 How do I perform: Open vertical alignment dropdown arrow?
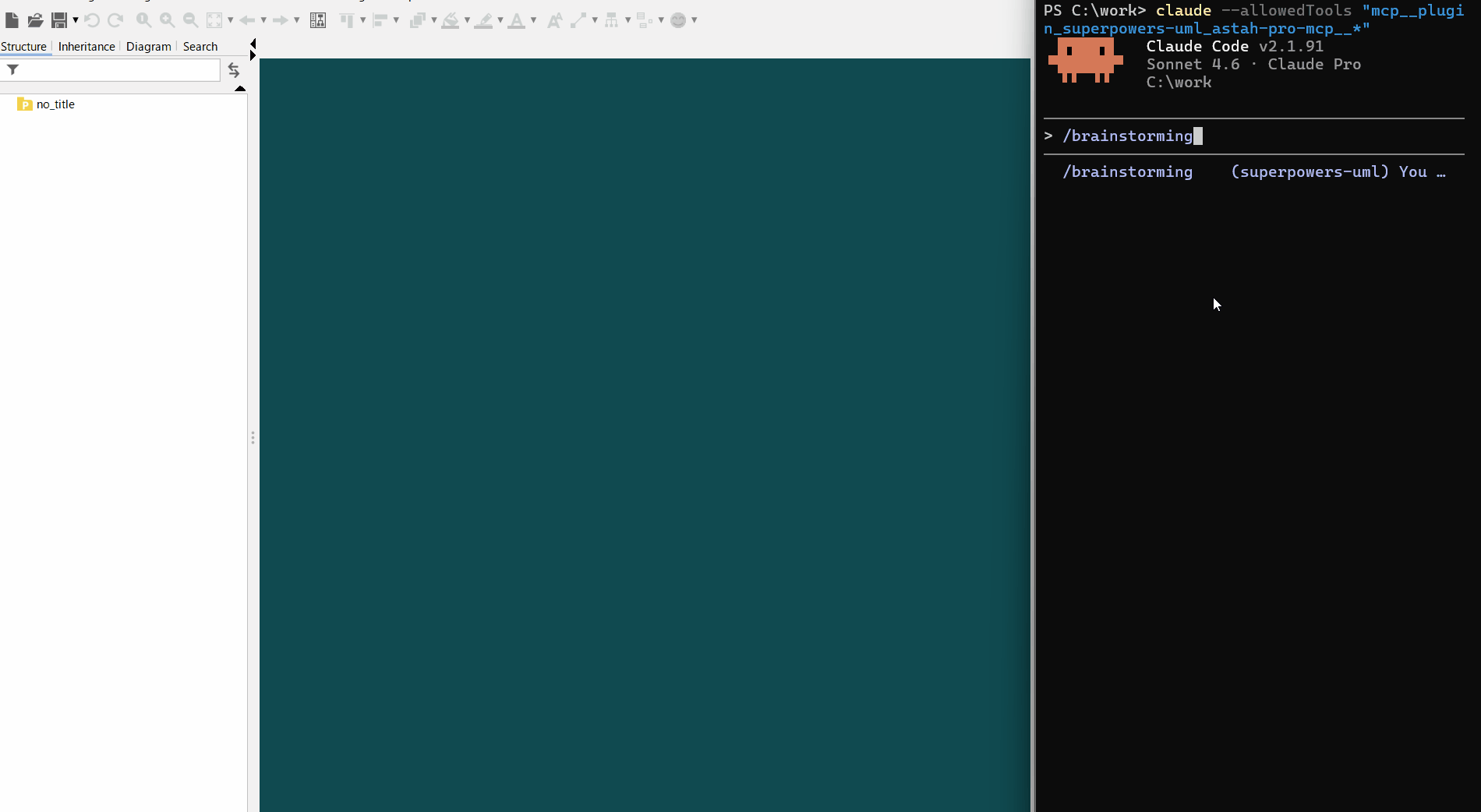[x=363, y=20]
